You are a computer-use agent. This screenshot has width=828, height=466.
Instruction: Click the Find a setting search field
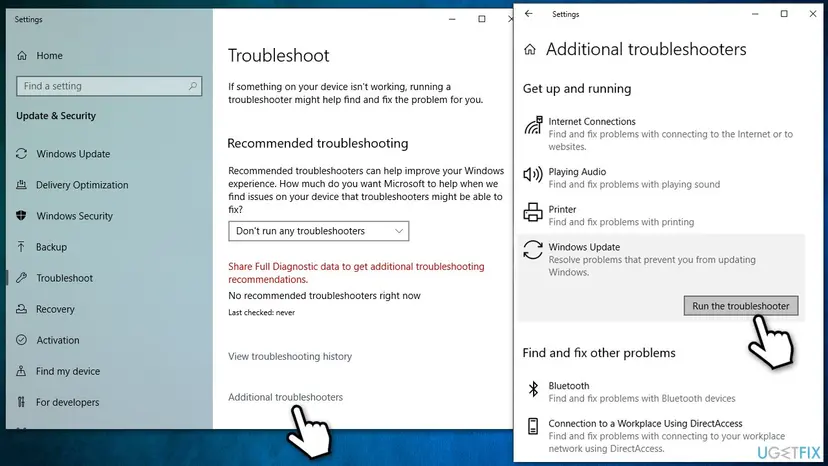[x=109, y=86]
